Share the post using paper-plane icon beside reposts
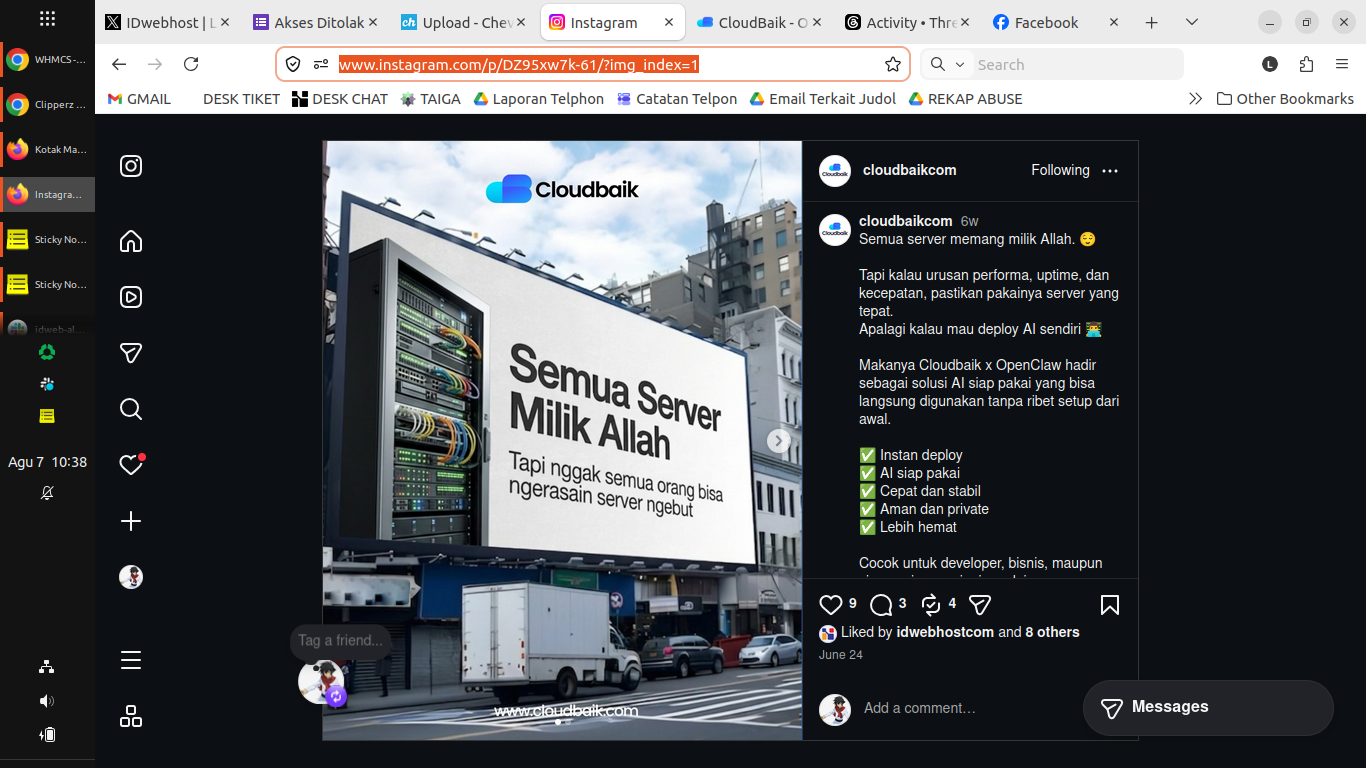This screenshot has height=768, width=1366. click(x=980, y=604)
